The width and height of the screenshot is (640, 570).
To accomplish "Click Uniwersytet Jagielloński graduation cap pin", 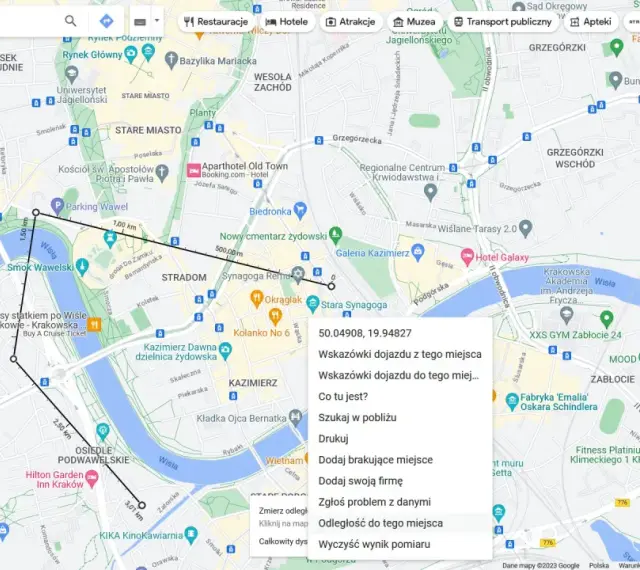I will 71,75.
